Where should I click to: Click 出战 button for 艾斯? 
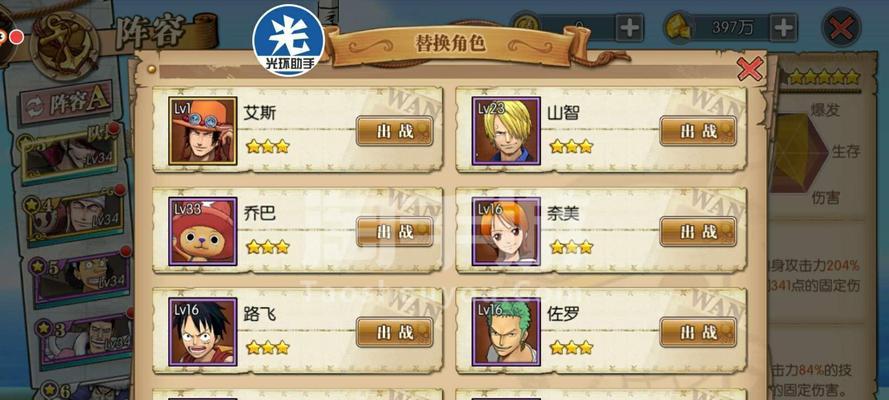coord(395,131)
